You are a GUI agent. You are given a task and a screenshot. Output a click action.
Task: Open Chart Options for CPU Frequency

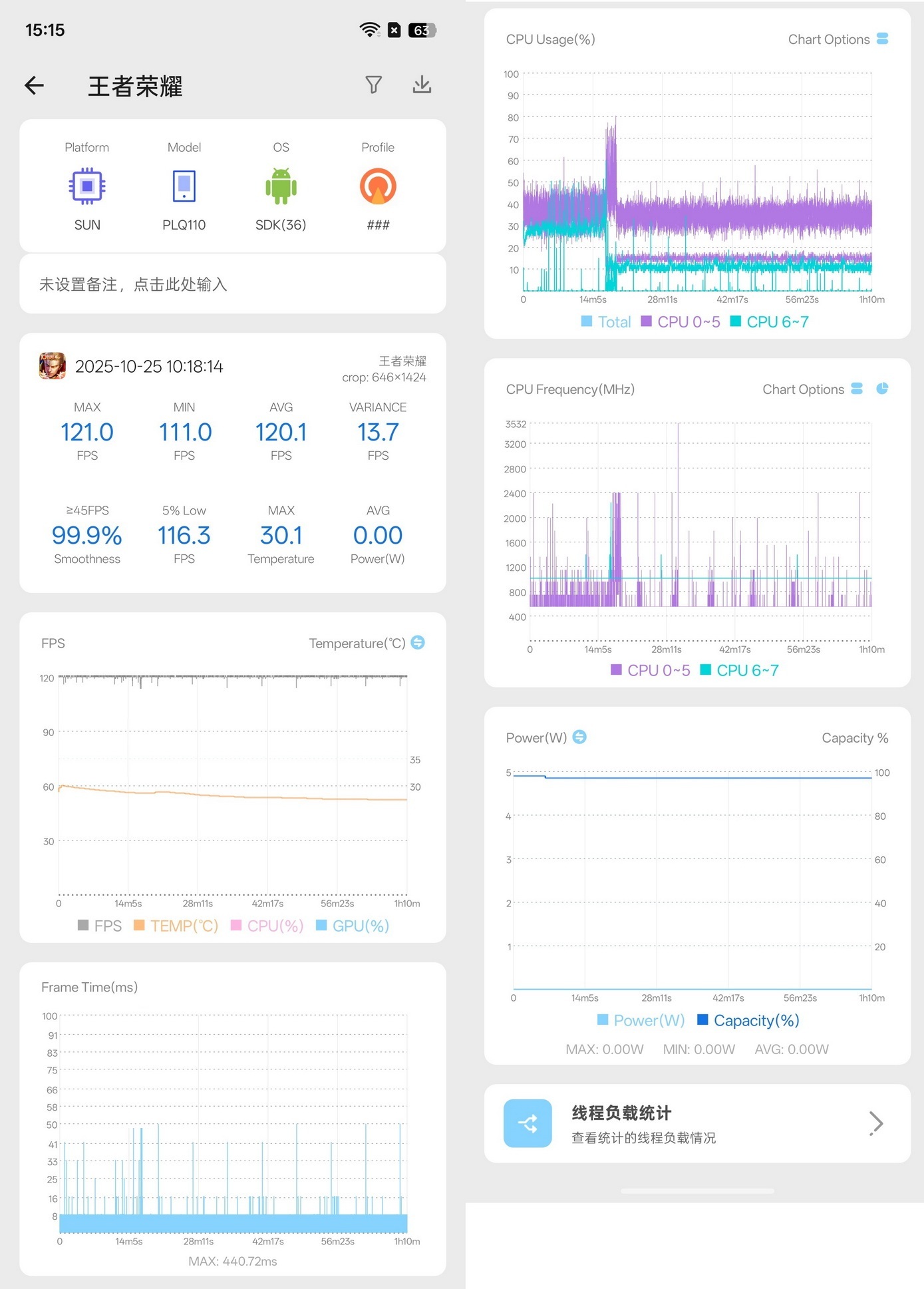pyautogui.click(x=812, y=389)
